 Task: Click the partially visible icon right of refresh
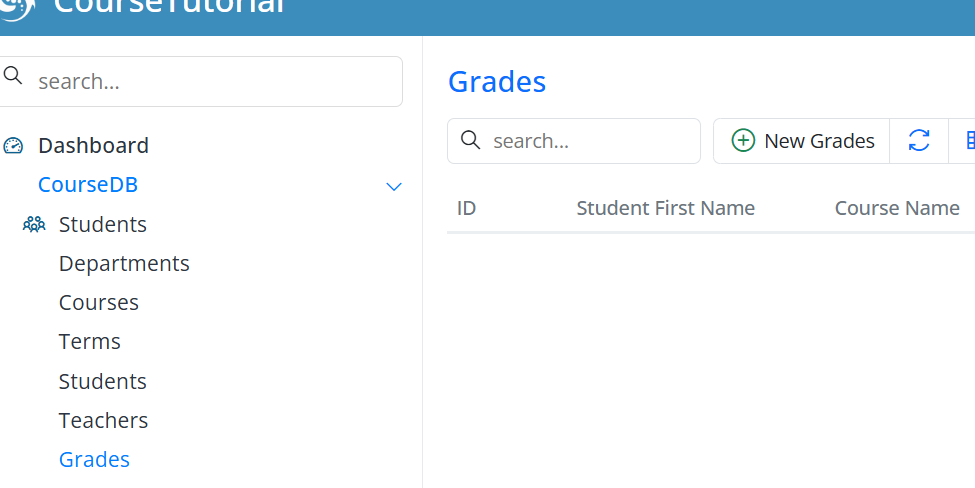(x=968, y=141)
